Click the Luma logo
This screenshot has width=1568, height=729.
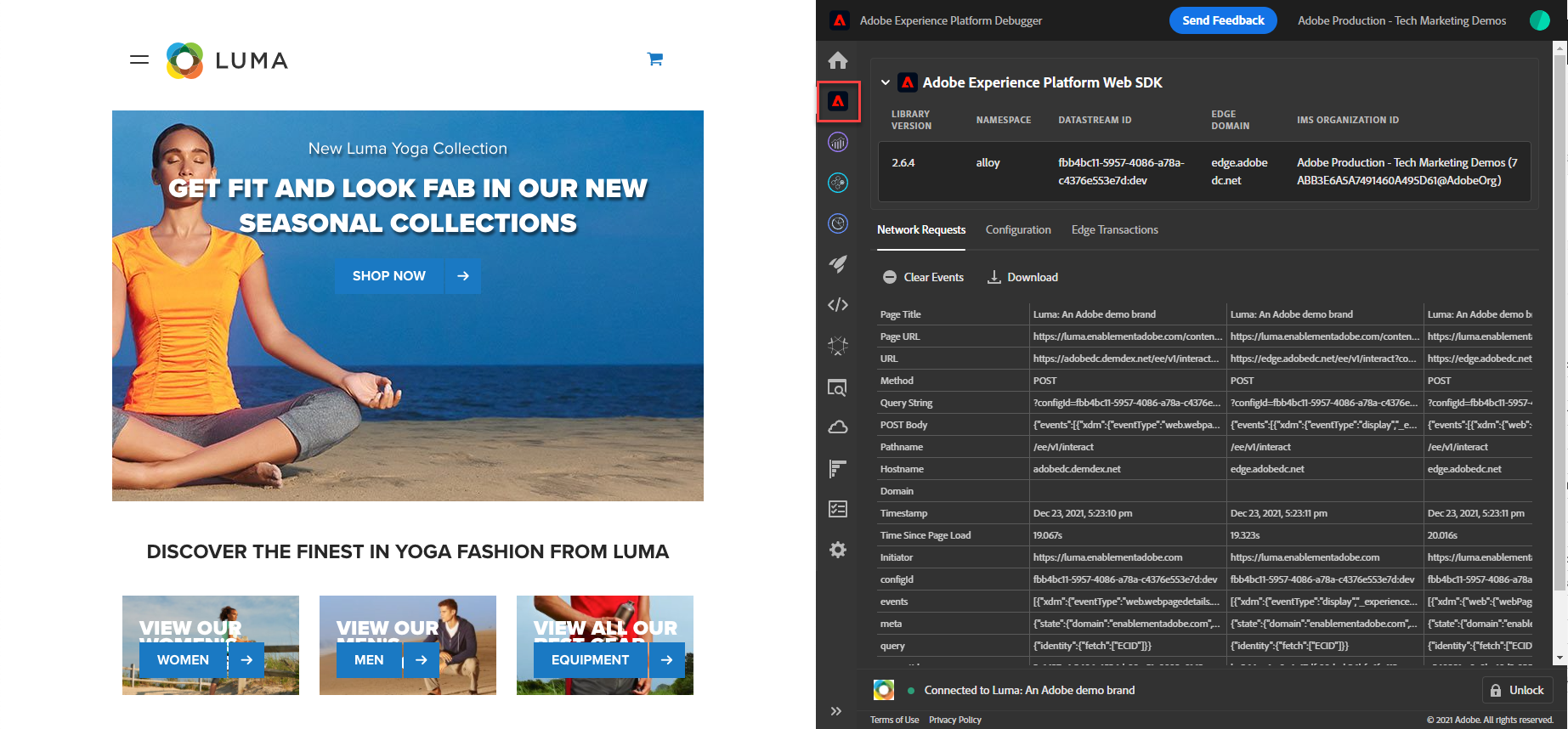coord(228,60)
